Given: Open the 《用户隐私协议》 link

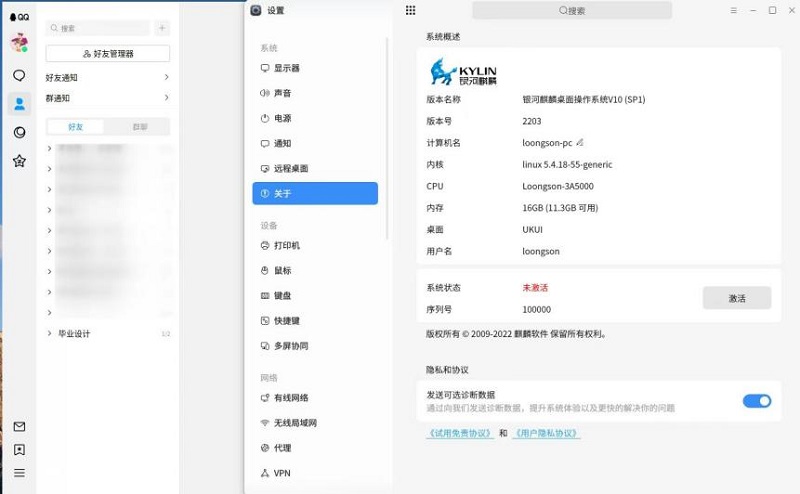Looking at the screenshot, I should click(x=546, y=434).
